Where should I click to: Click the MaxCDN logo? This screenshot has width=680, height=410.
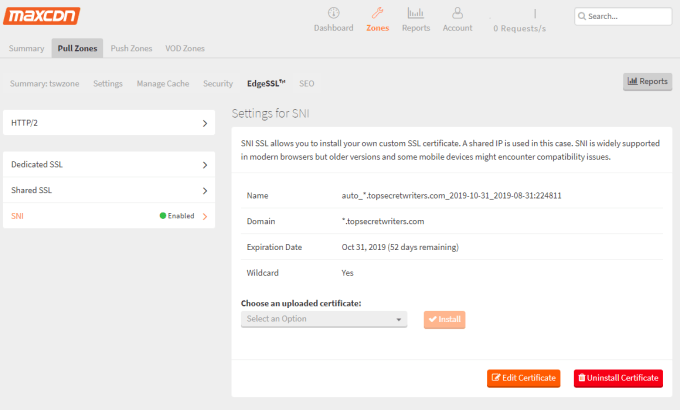(x=42, y=16)
